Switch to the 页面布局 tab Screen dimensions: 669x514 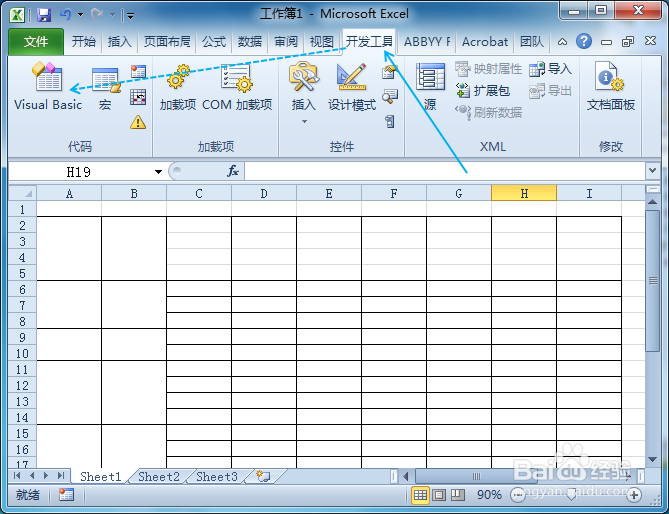click(x=167, y=41)
